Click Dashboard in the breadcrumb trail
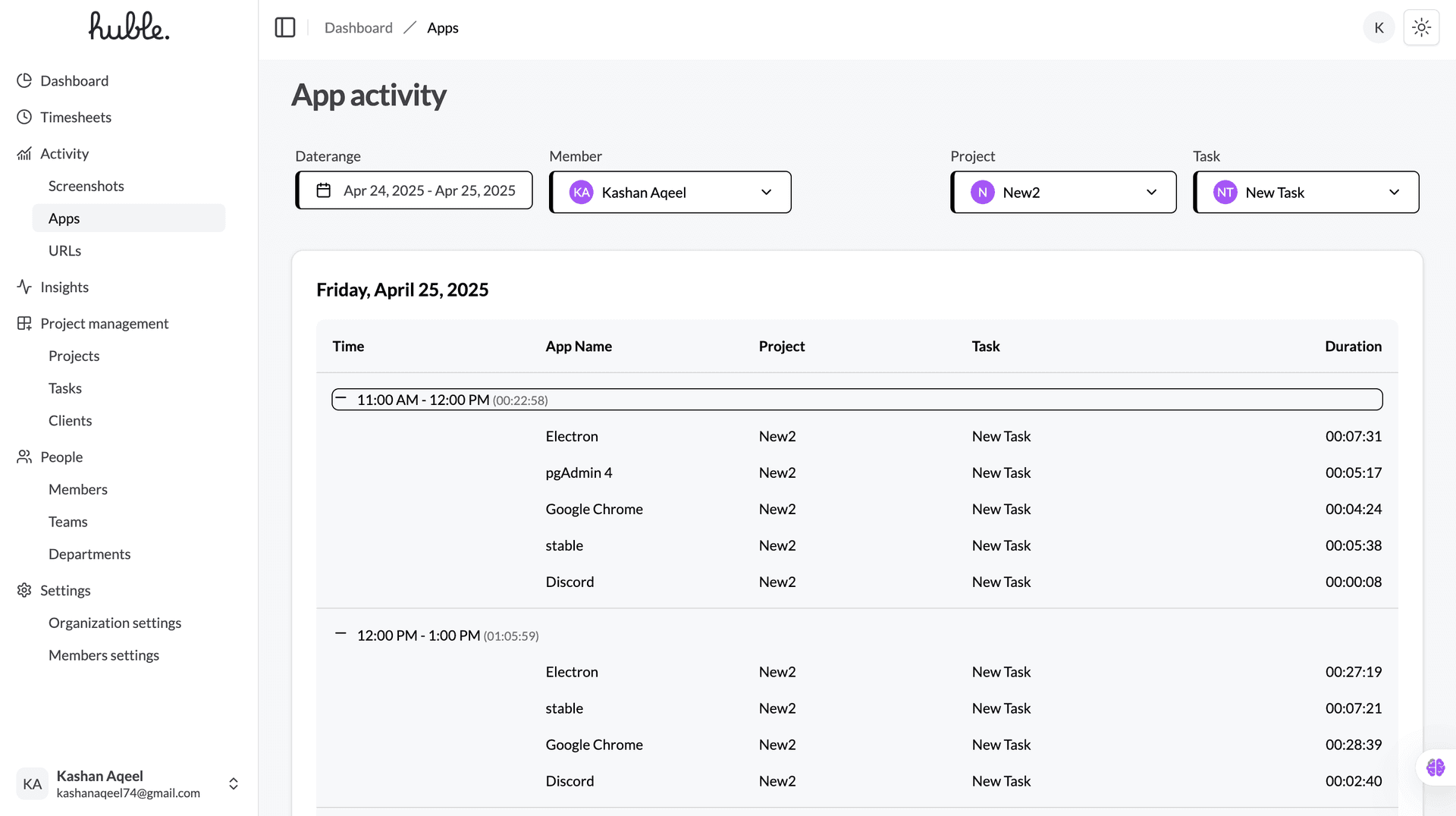 [x=358, y=27]
